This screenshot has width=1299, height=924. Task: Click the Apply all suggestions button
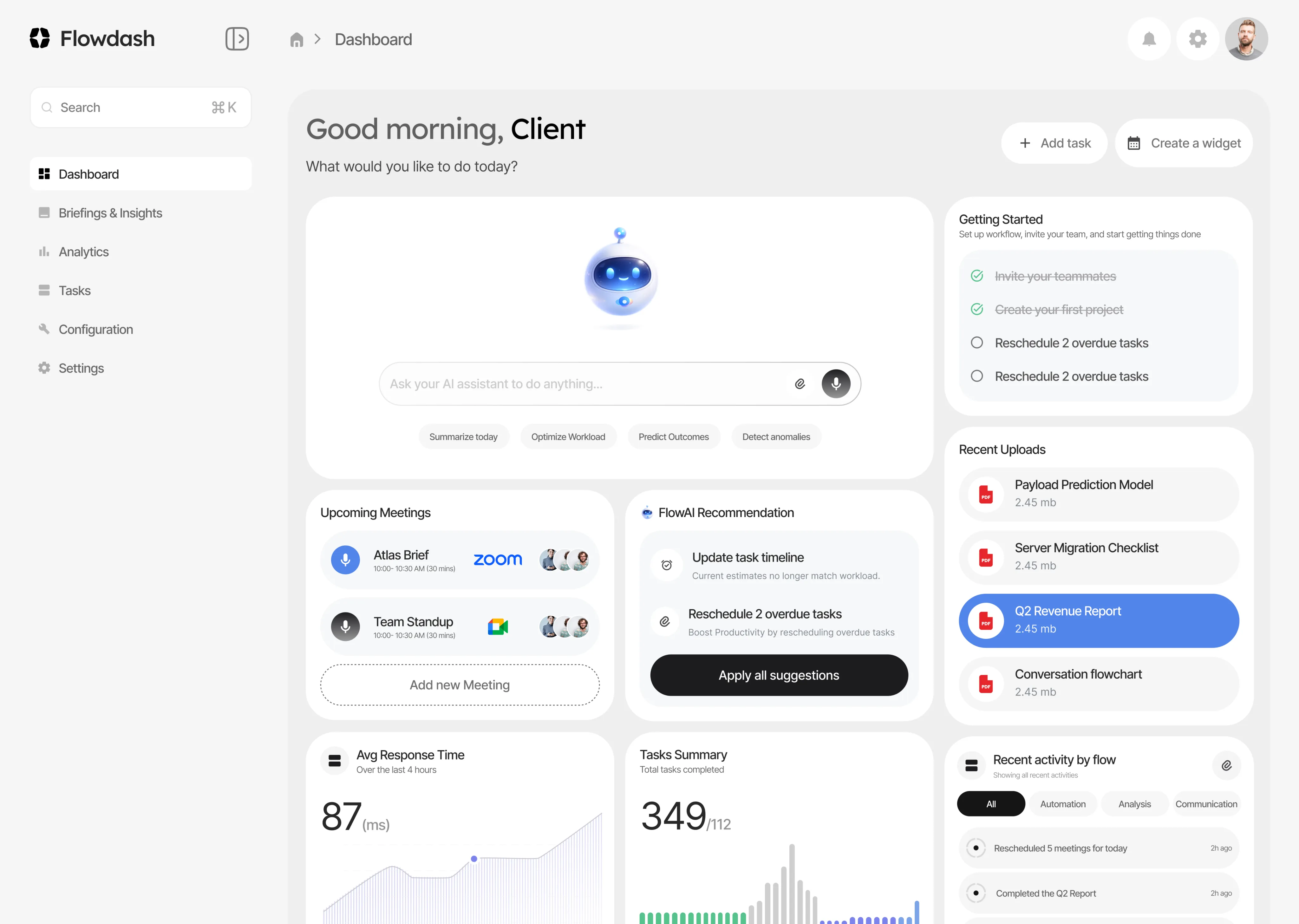(779, 675)
